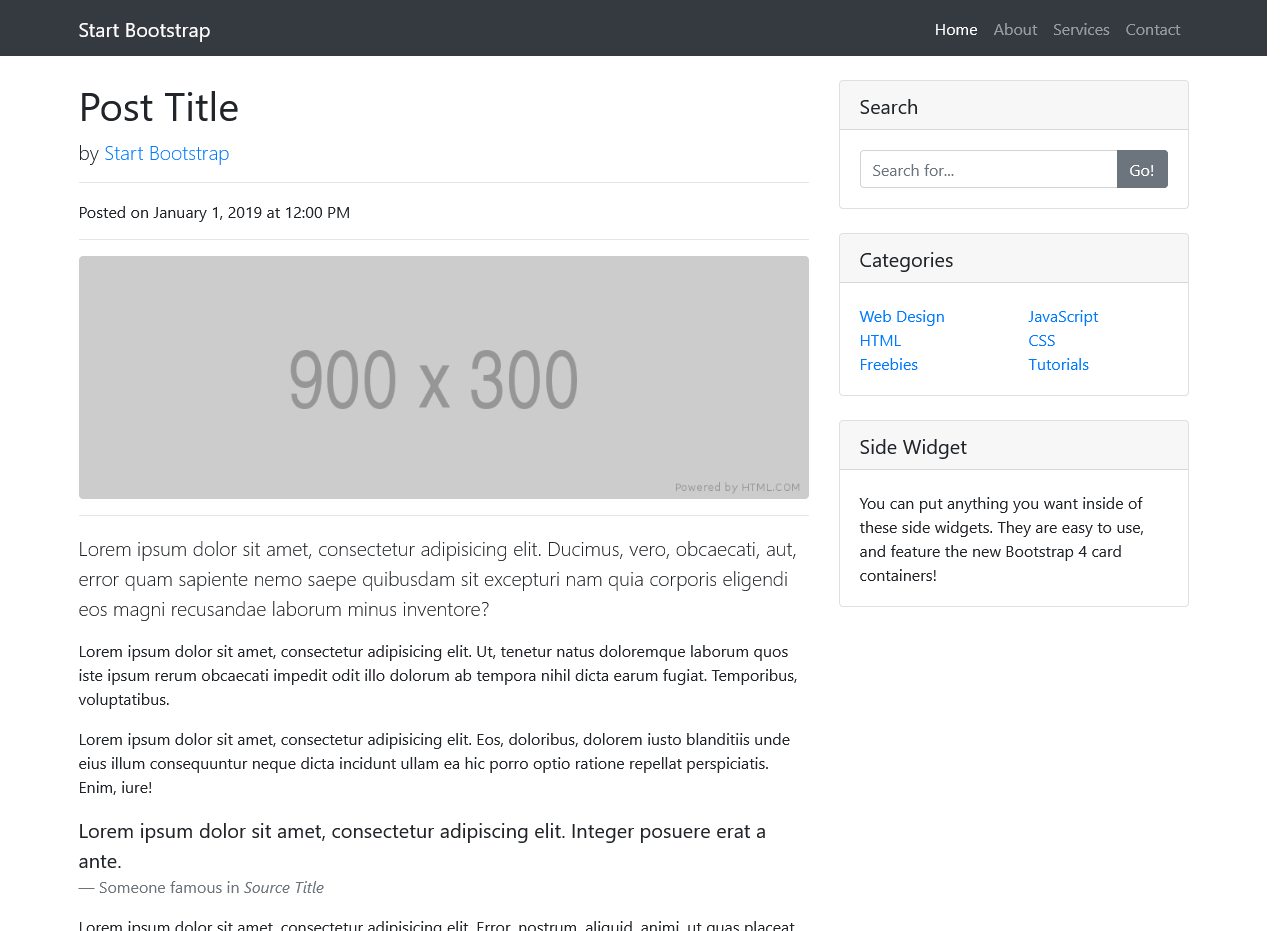Image resolution: width=1284 pixels, height=931 pixels.
Task: Open the Contact nav link
Action: 1152,30
